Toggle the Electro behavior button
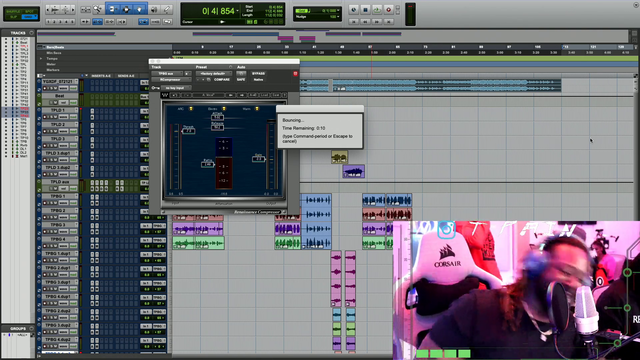Viewport: 640px width, 360px height. pos(224,109)
